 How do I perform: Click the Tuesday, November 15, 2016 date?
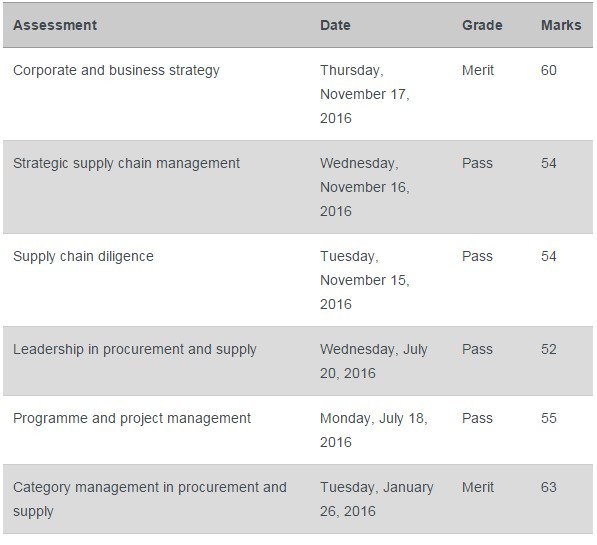tap(365, 280)
